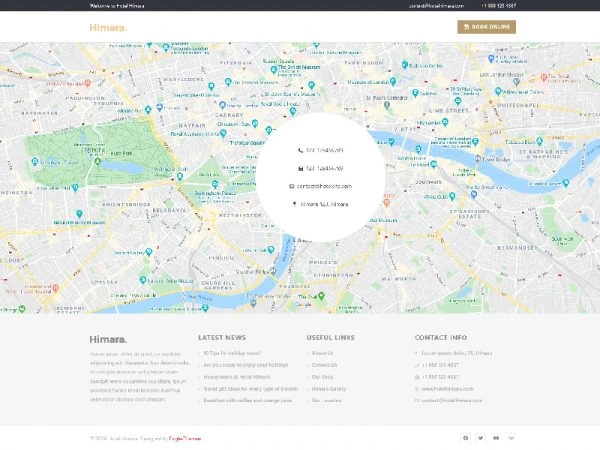
Task: Click the Himara logo in the header
Action: pyautogui.click(x=108, y=28)
